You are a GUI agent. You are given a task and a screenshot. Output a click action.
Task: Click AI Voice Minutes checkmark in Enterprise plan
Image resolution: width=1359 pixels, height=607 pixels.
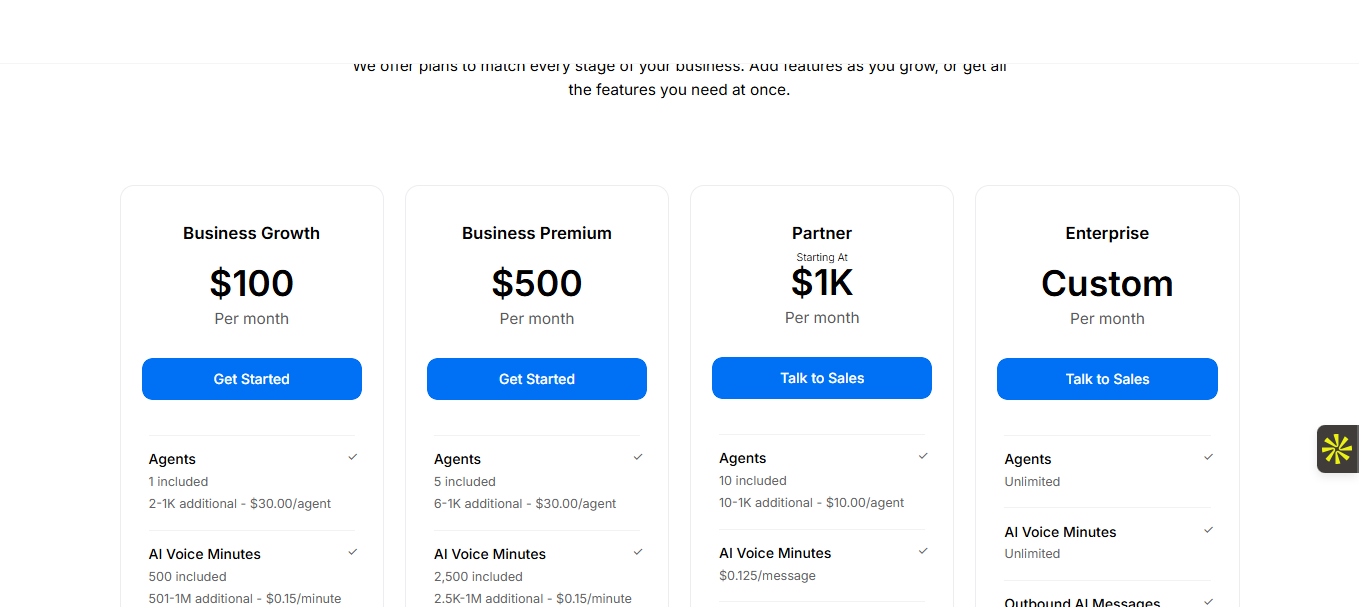(1208, 530)
